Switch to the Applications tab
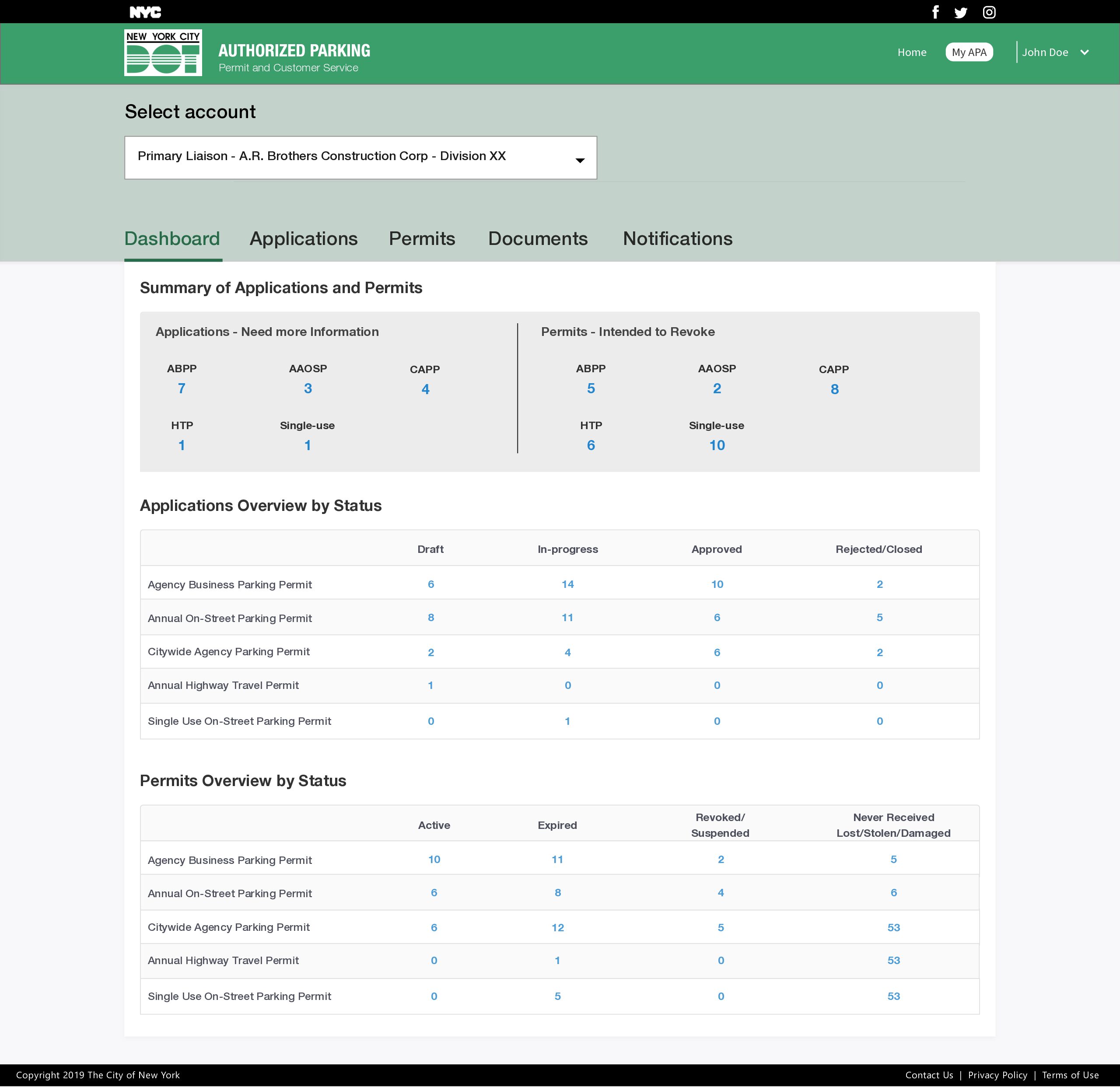The height and width of the screenshot is (1087, 1120). point(304,239)
